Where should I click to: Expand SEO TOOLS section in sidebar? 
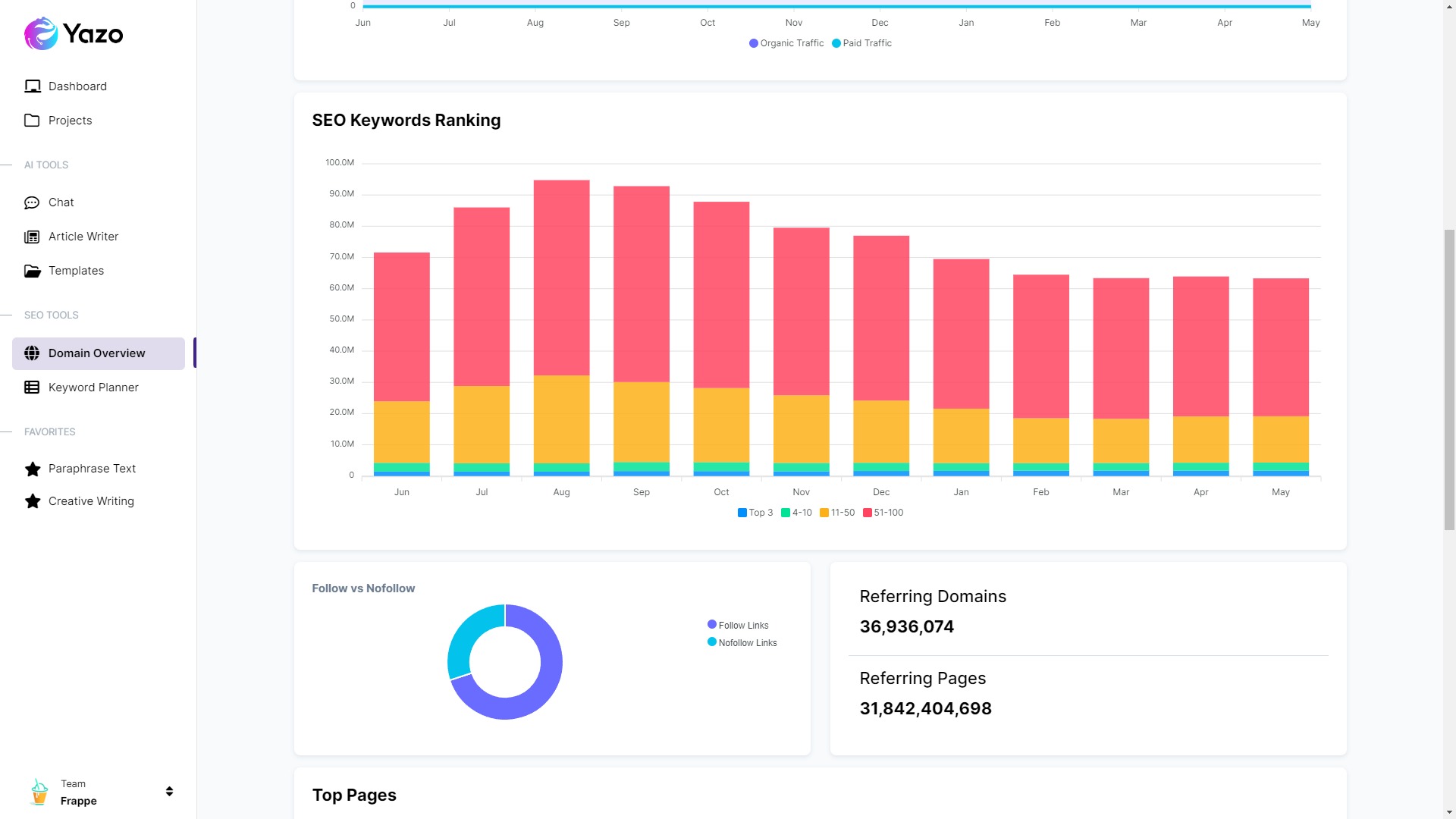(x=50, y=315)
